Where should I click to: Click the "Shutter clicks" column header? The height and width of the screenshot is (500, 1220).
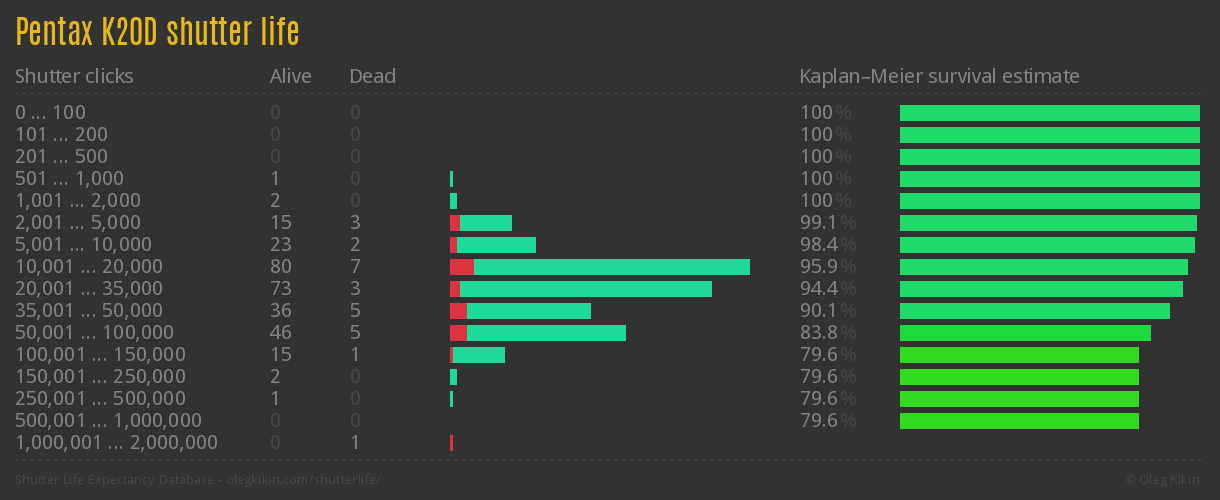(x=74, y=76)
